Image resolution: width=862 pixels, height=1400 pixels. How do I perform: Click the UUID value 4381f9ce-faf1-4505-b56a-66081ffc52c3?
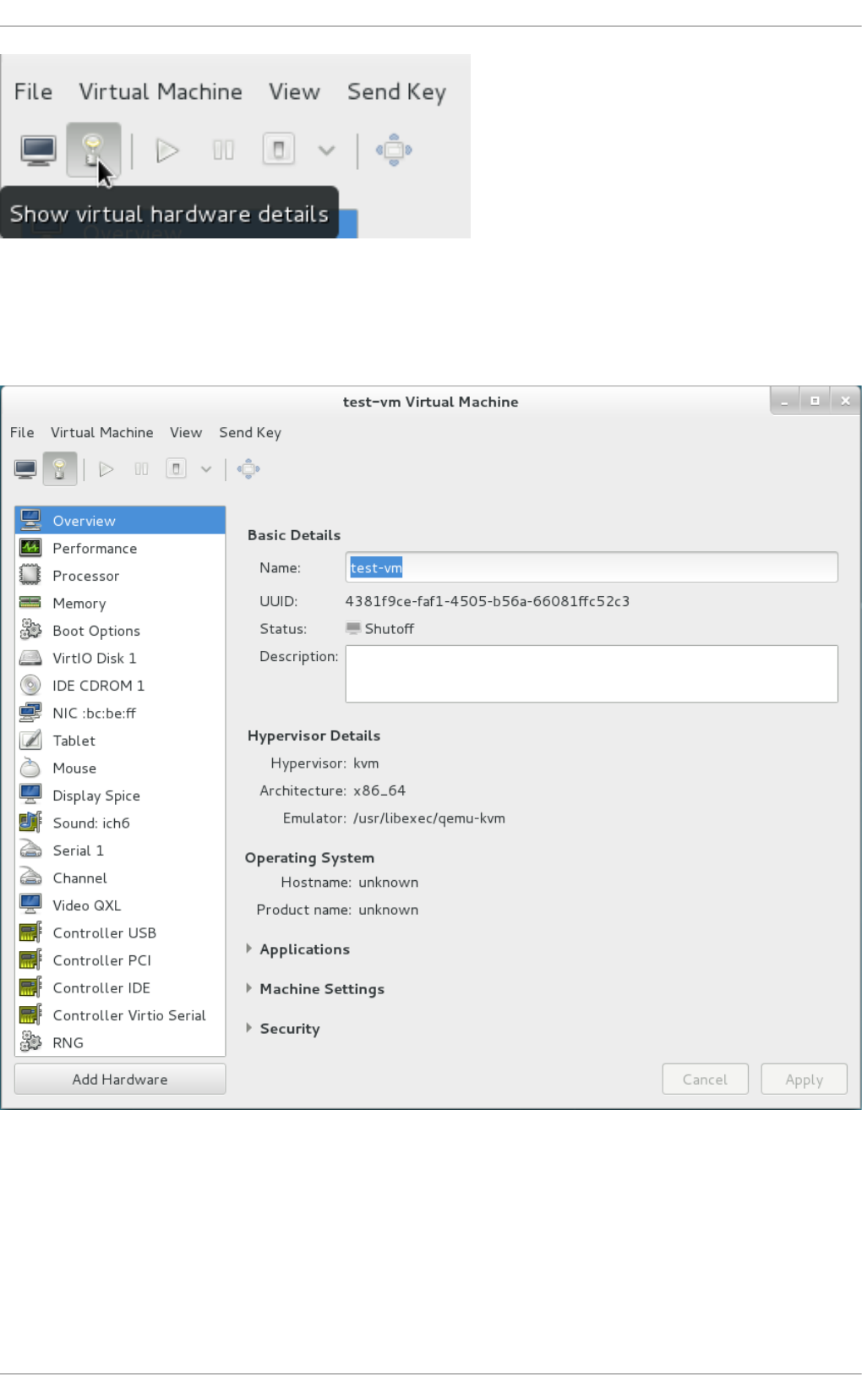click(x=488, y=601)
